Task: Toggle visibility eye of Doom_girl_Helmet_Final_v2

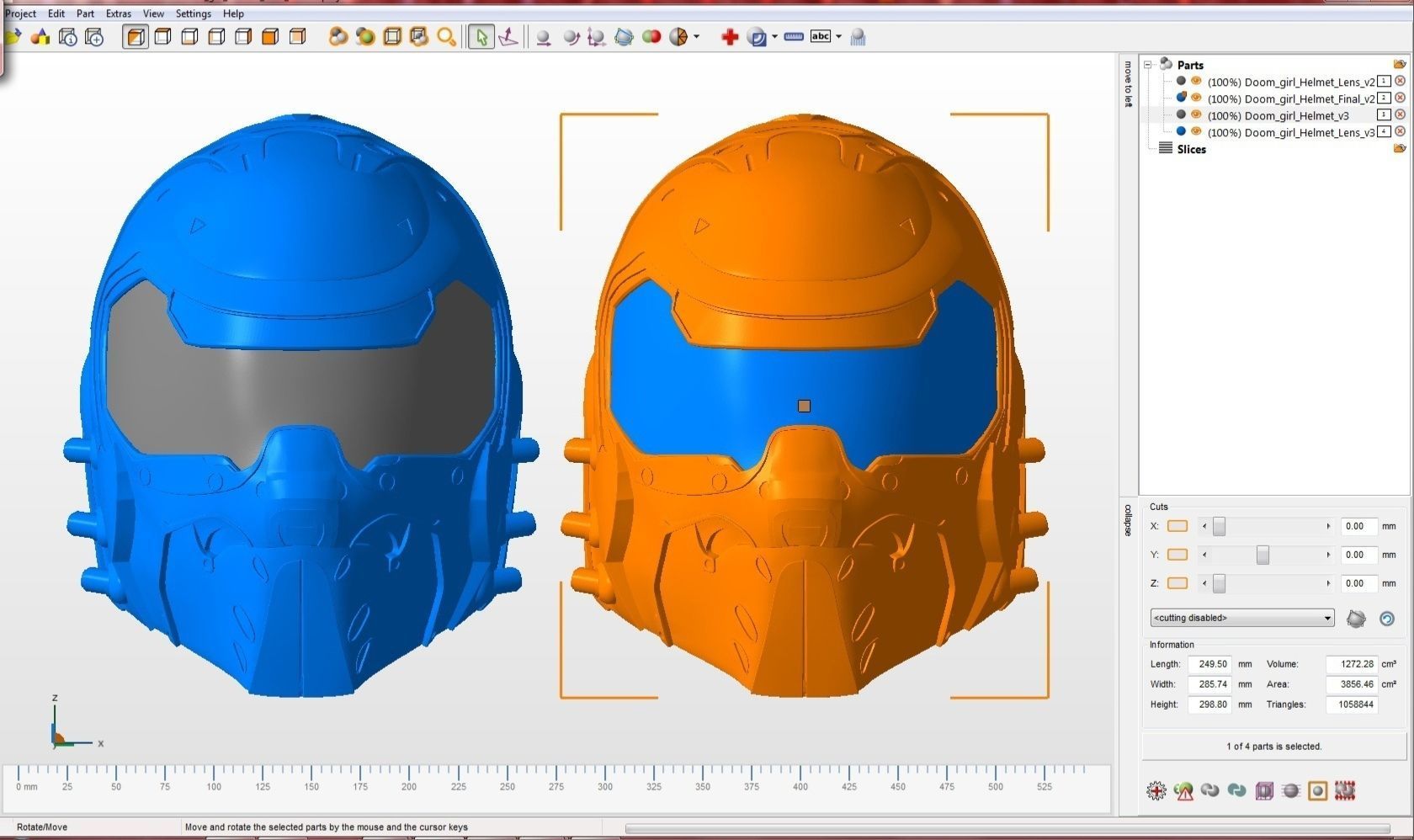Action: pyautogui.click(x=1196, y=98)
